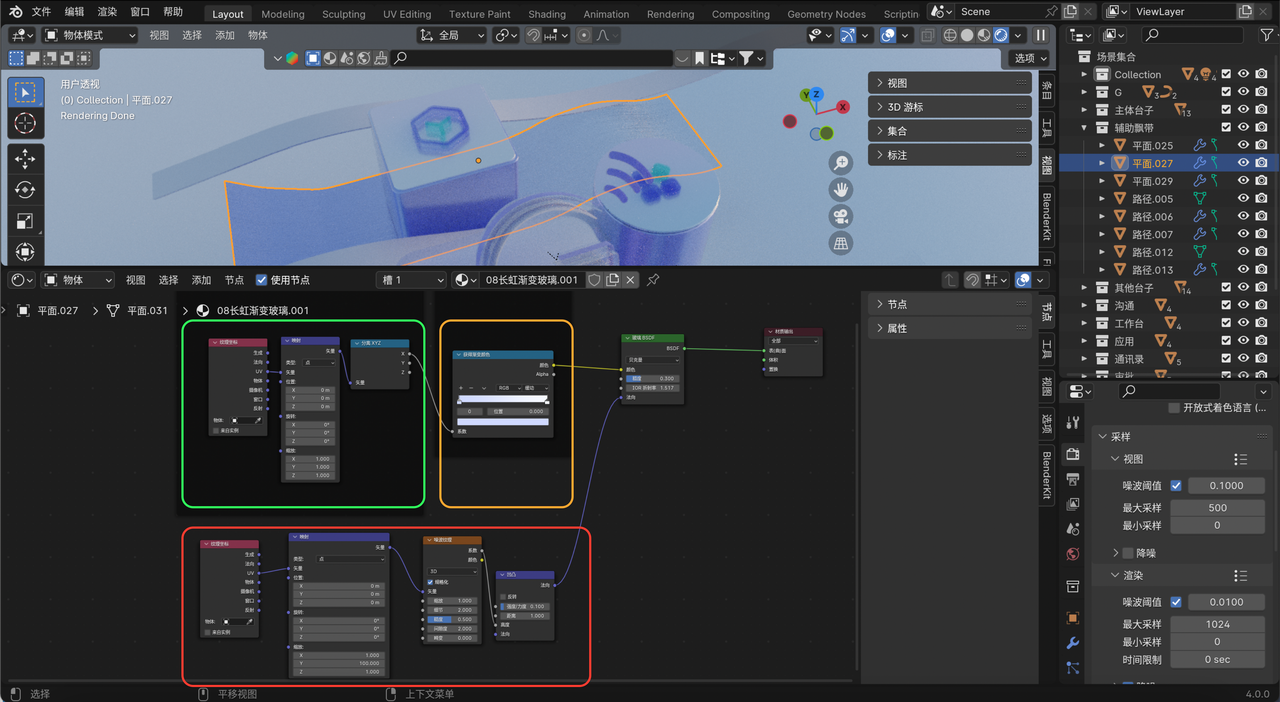The width and height of the screenshot is (1280, 702).
Task: Switch to the Shading workspace tab
Action: pyautogui.click(x=547, y=14)
